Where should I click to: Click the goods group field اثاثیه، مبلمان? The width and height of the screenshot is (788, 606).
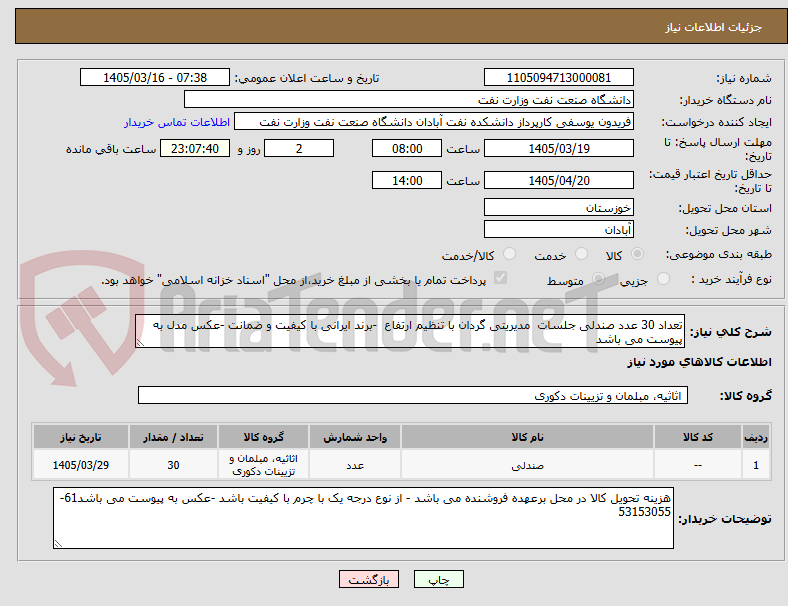pos(413,395)
